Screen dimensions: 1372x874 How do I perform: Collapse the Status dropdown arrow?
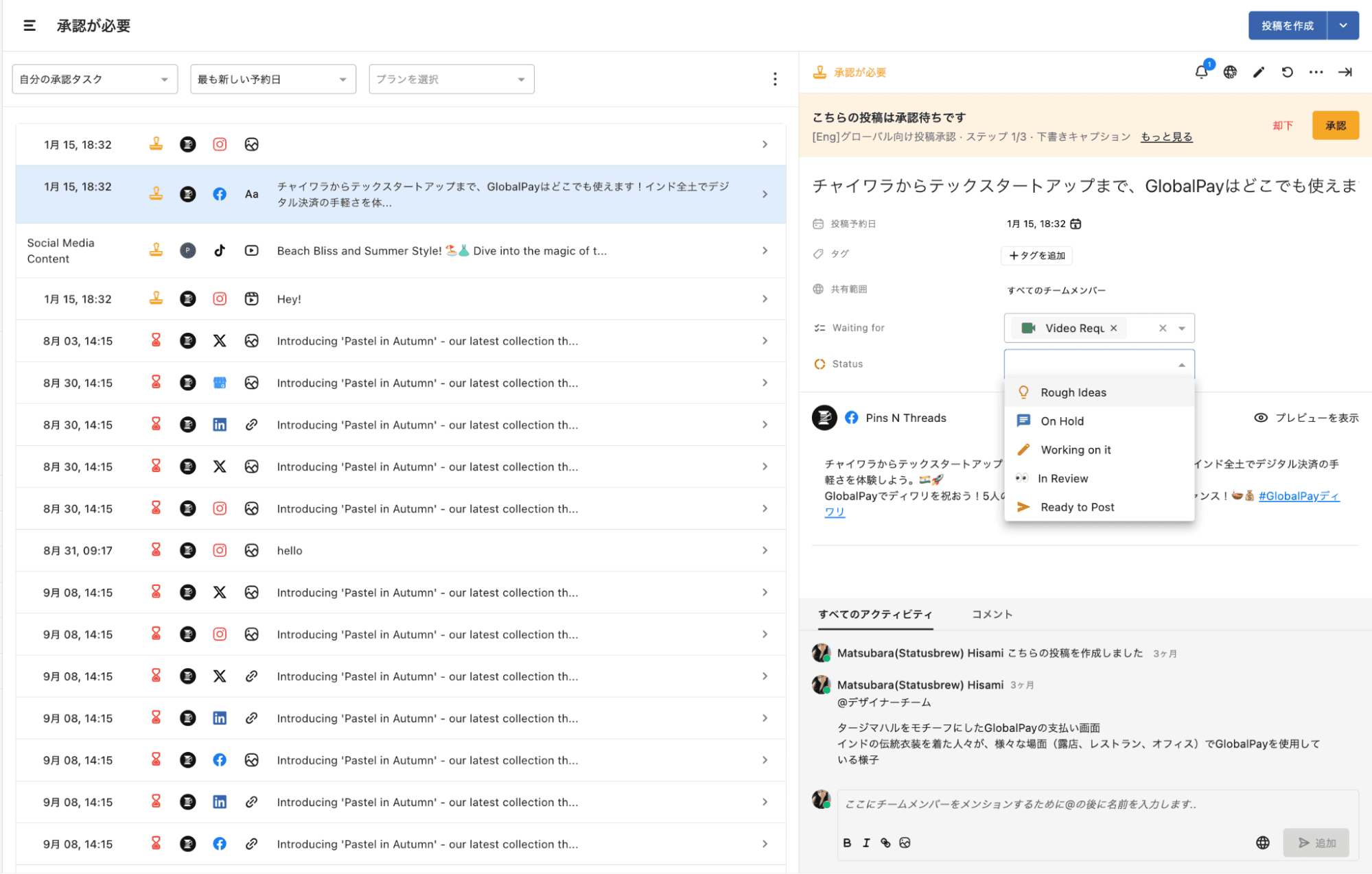pyautogui.click(x=1182, y=364)
